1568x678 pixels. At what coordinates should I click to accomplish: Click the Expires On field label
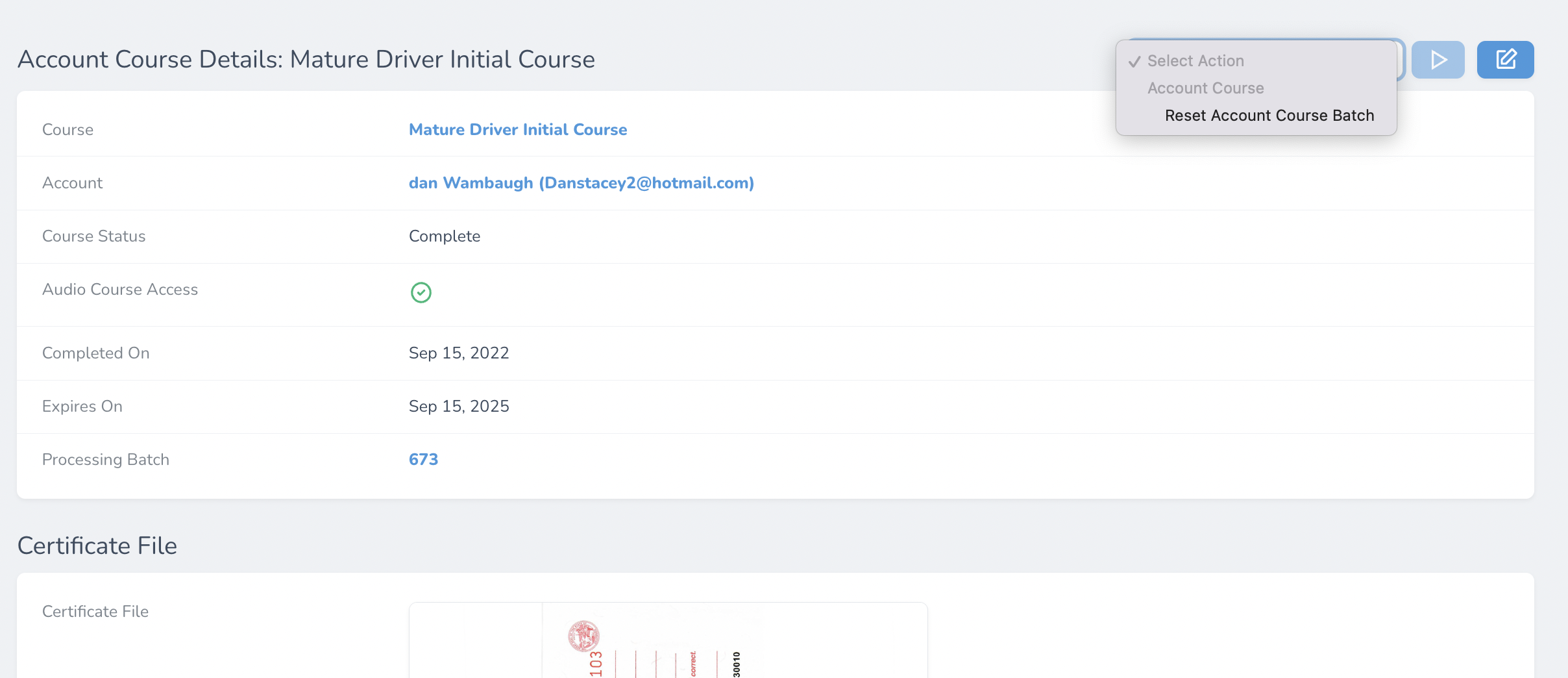click(82, 407)
